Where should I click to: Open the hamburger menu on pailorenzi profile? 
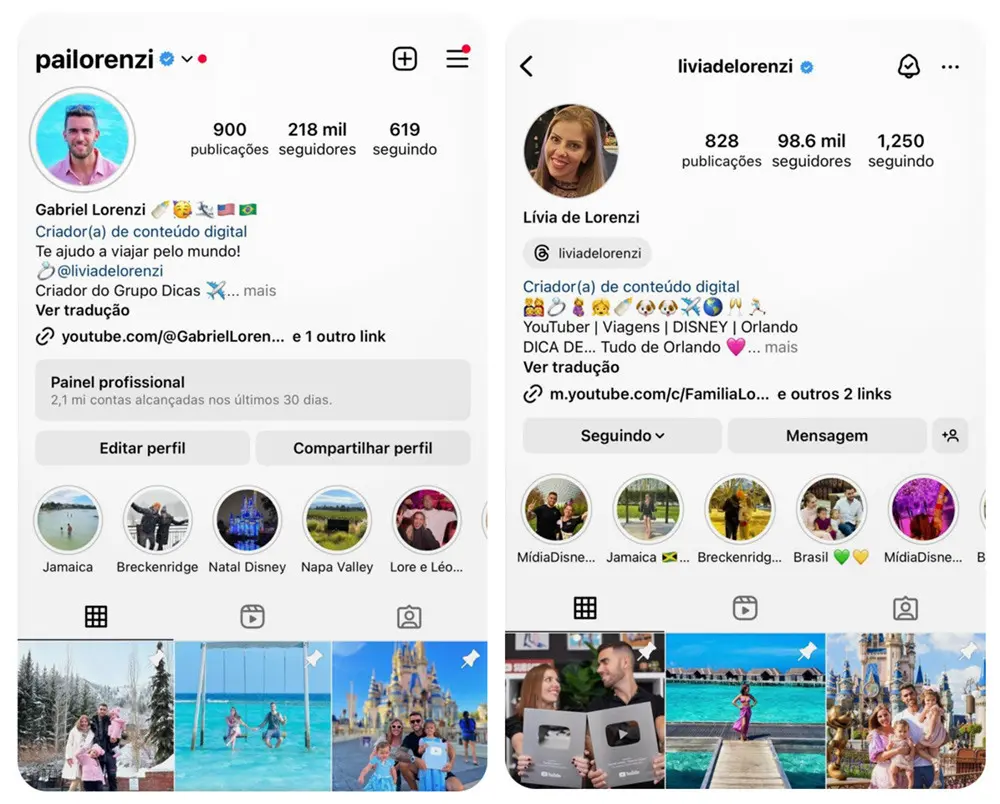pos(457,58)
